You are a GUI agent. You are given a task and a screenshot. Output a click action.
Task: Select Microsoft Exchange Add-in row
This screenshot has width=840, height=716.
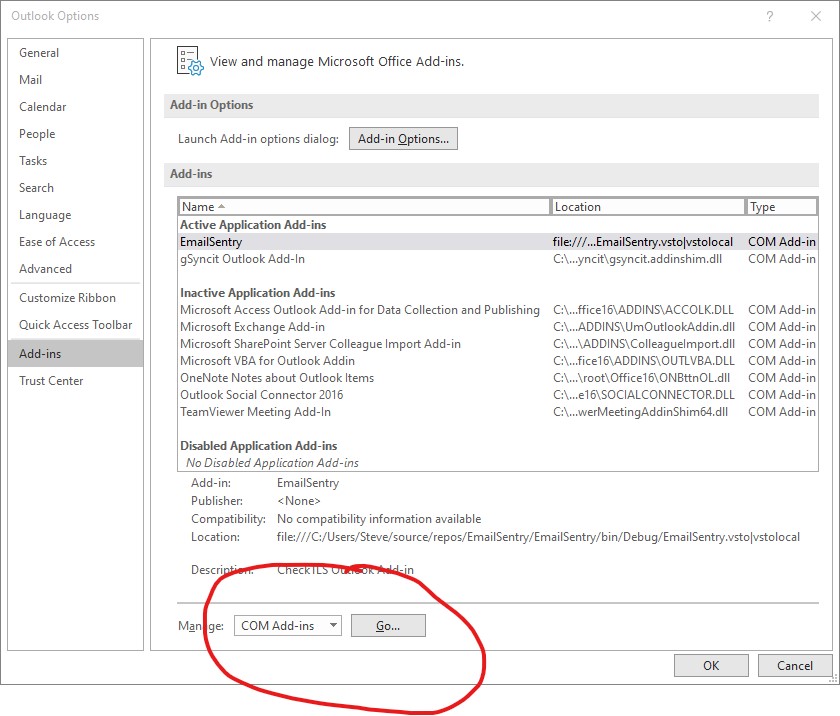[x=498, y=327]
